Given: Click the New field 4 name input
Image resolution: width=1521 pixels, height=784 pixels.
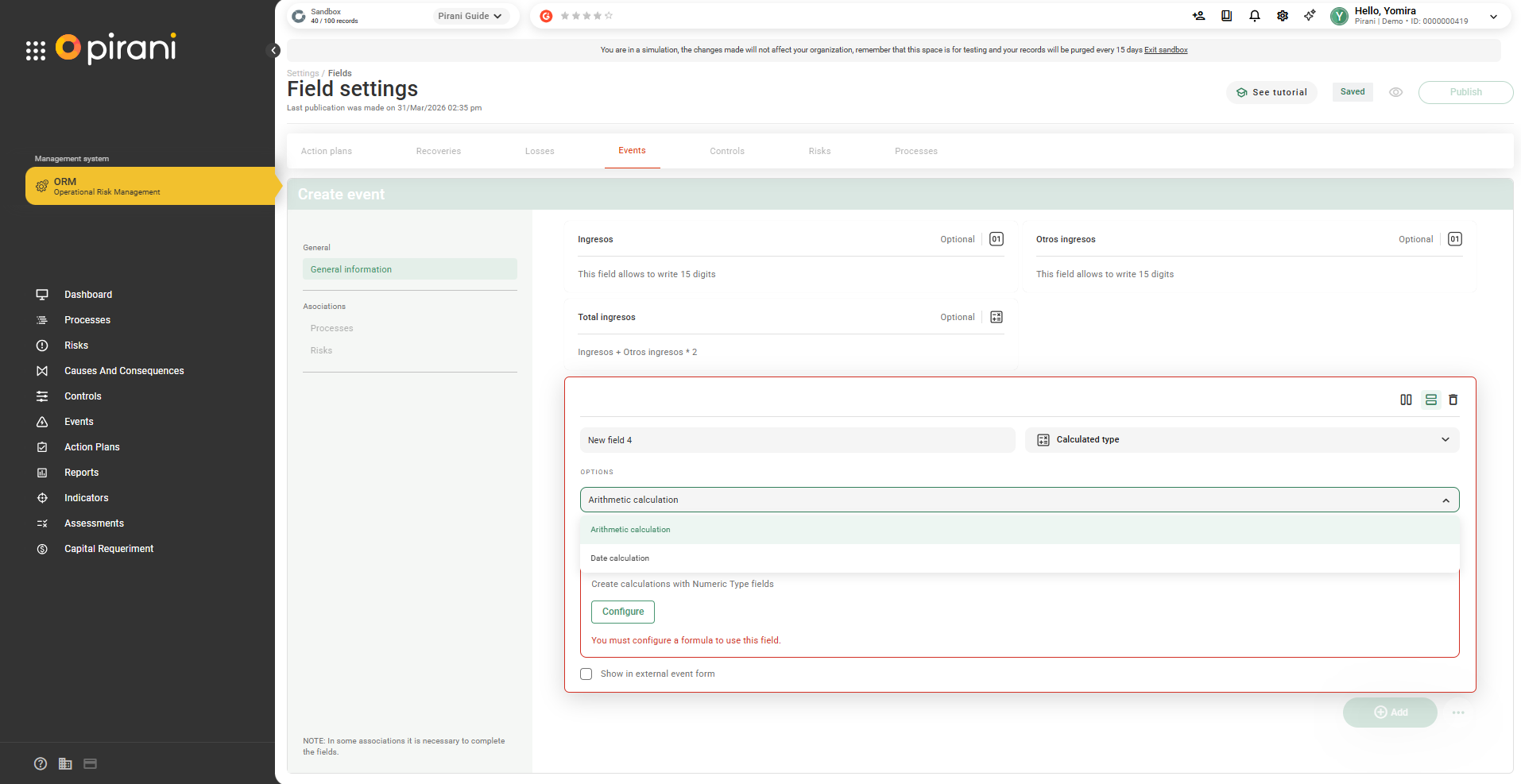Looking at the screenshot, I should click(x=797, y=440).
